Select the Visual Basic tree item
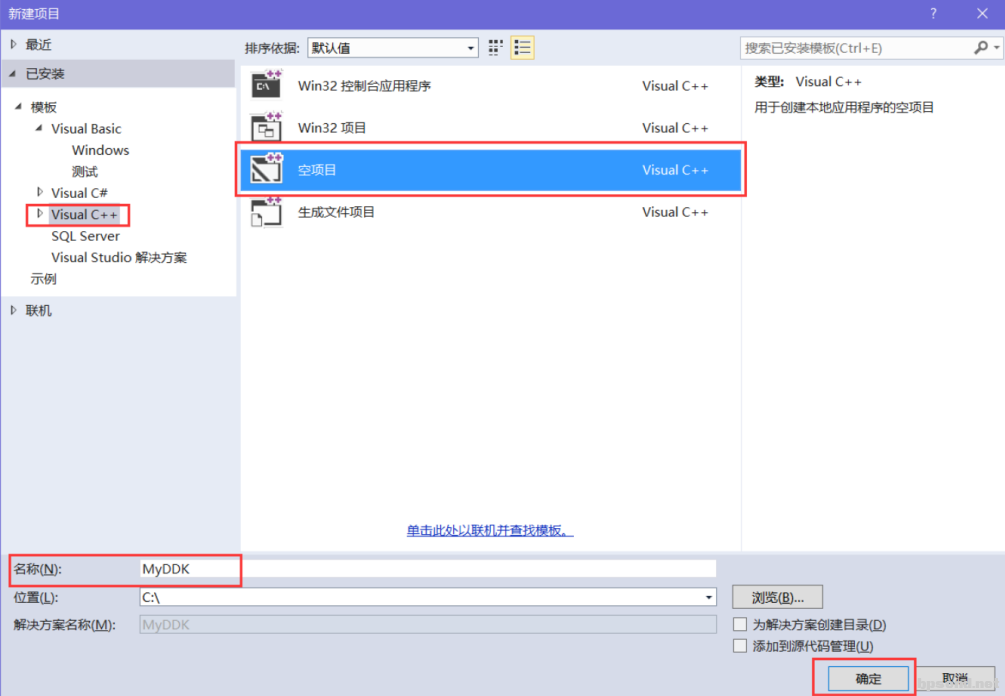1005x696 pixels. pyautogui.click(x=86, y=129)
